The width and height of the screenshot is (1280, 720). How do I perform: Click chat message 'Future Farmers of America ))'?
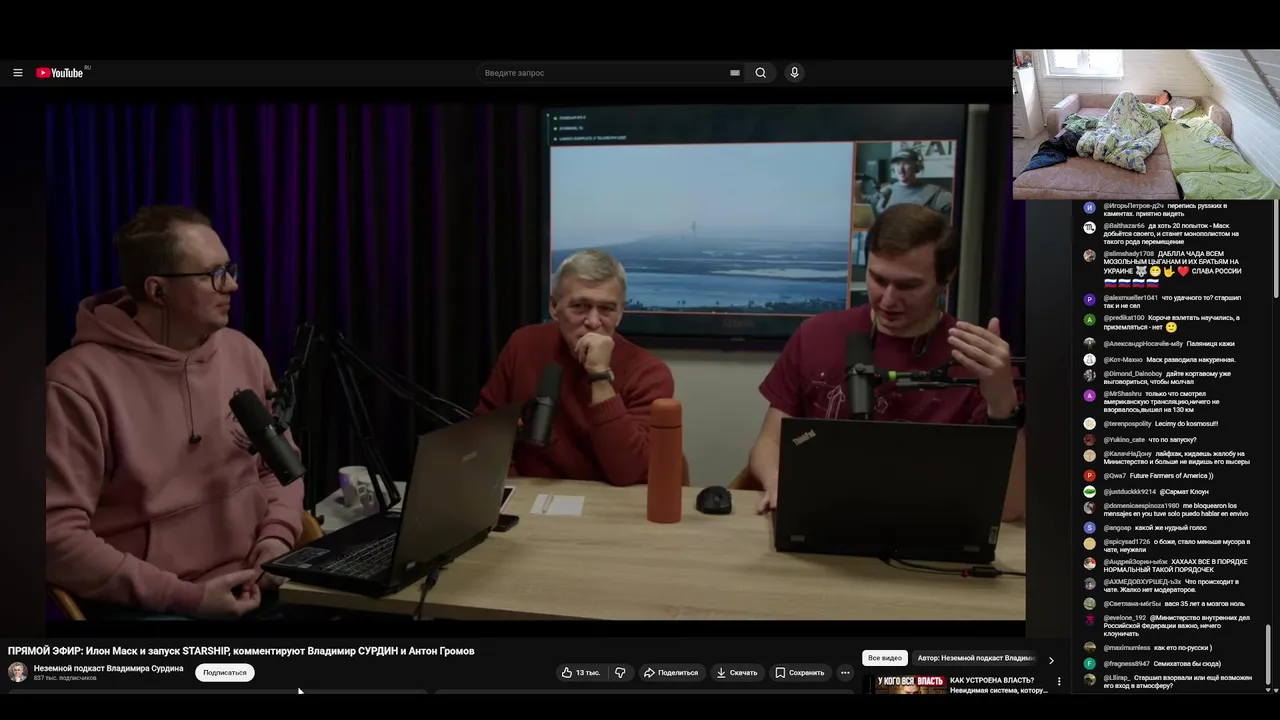click(1172, 476)
